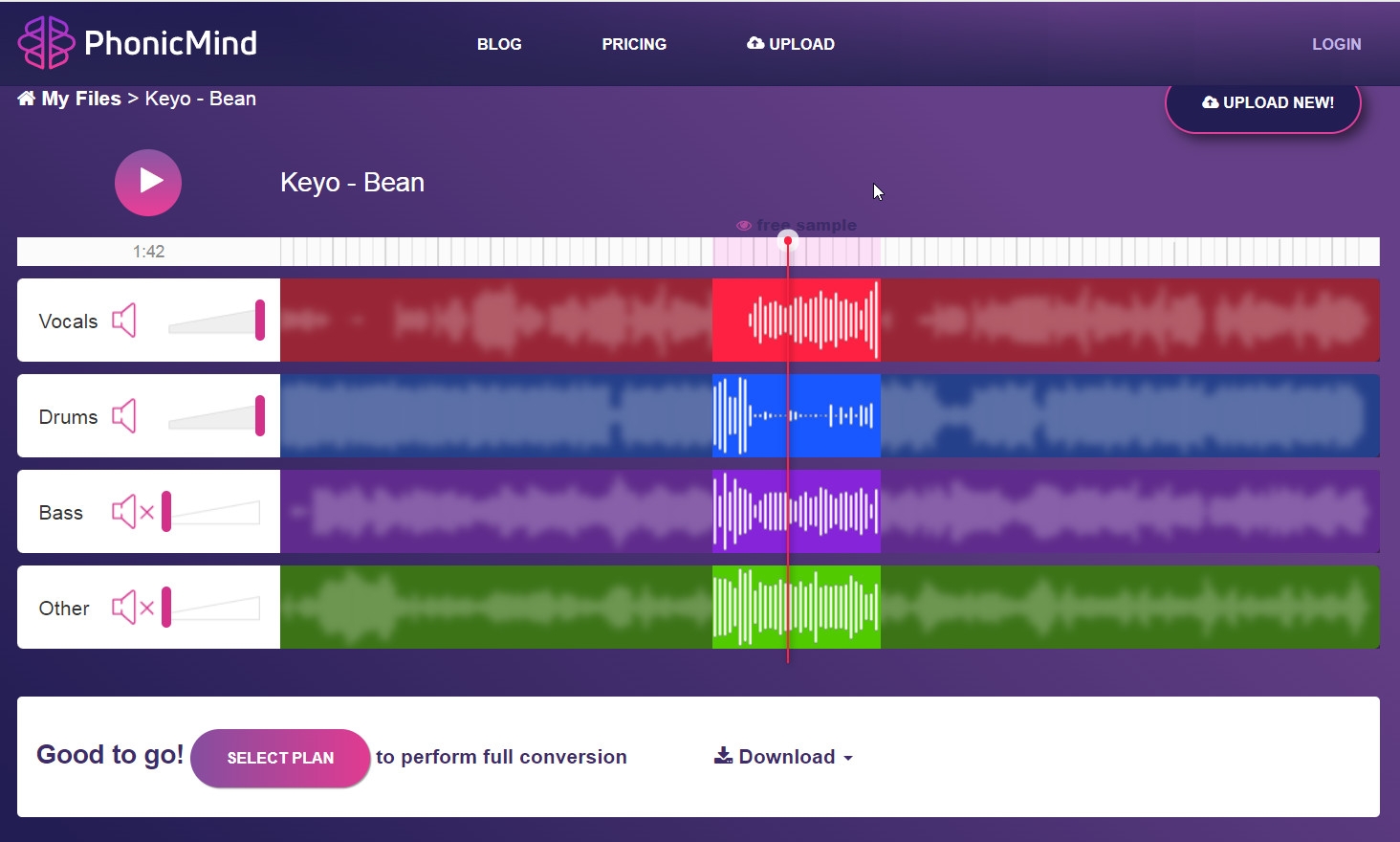This screenshot has height=842, width=1400.
Task: Click the SELECT PLAN button
Action: pyautogui.click(x=280, y=758)
